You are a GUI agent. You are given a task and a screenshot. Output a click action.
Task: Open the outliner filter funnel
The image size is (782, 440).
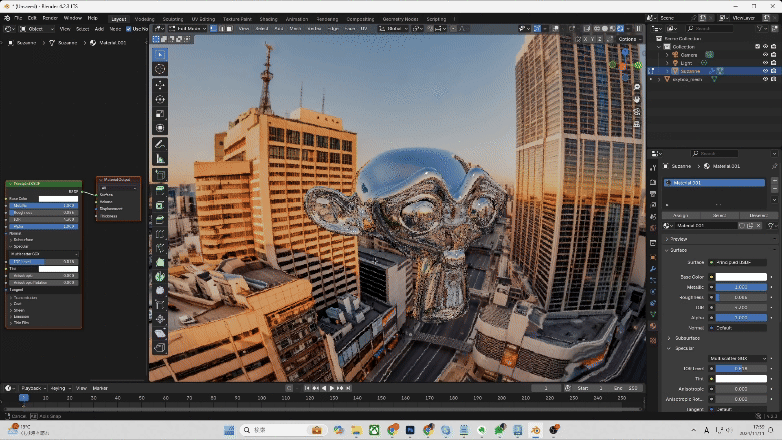[x=761, y=28]
